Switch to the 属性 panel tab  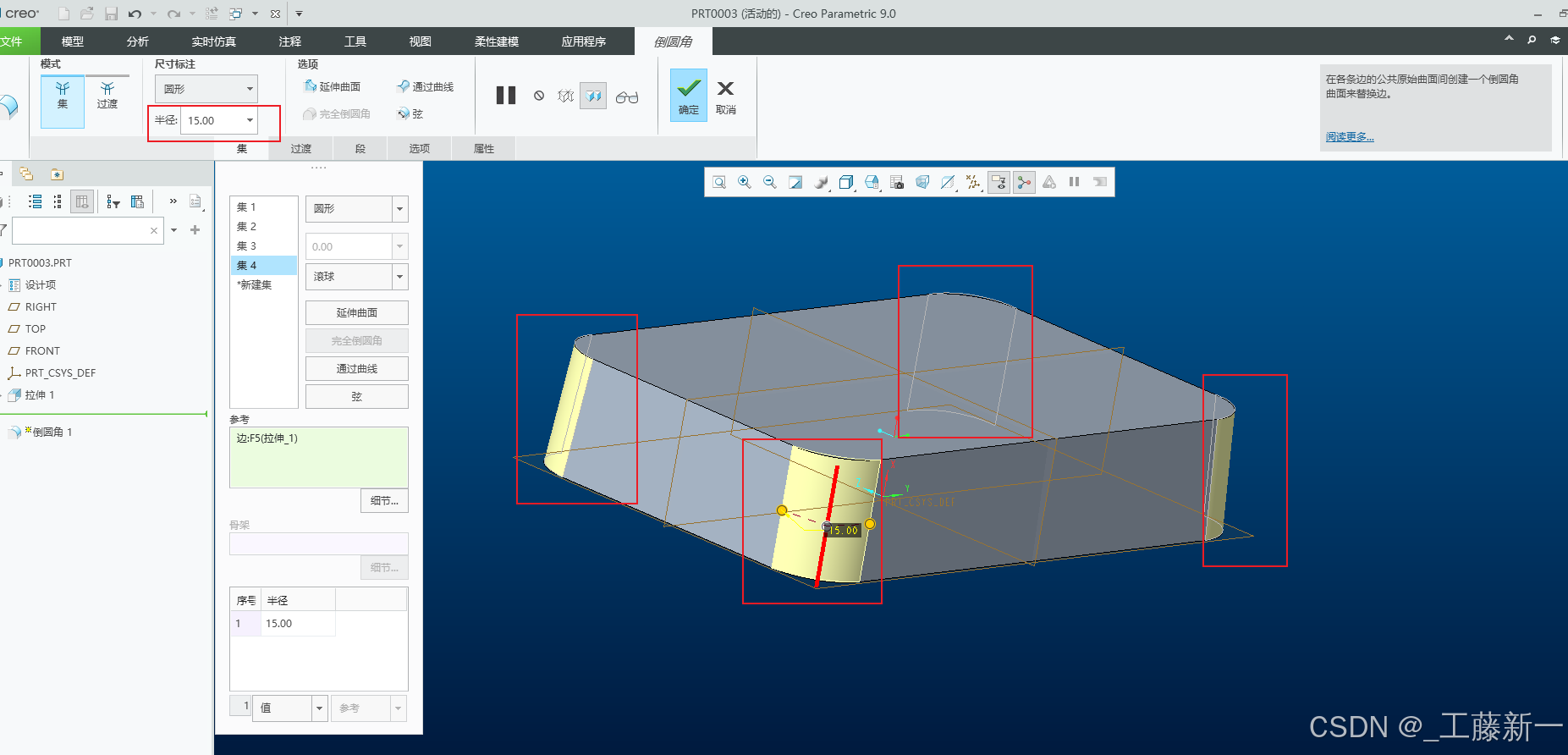point(484,148)
